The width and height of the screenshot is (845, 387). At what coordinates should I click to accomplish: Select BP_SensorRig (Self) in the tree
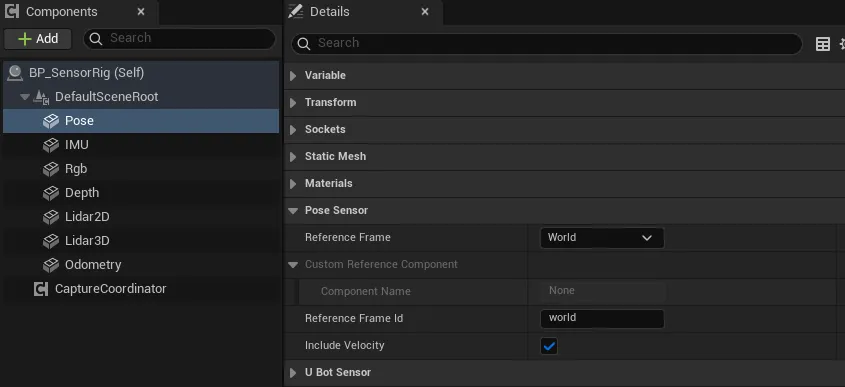86,73
